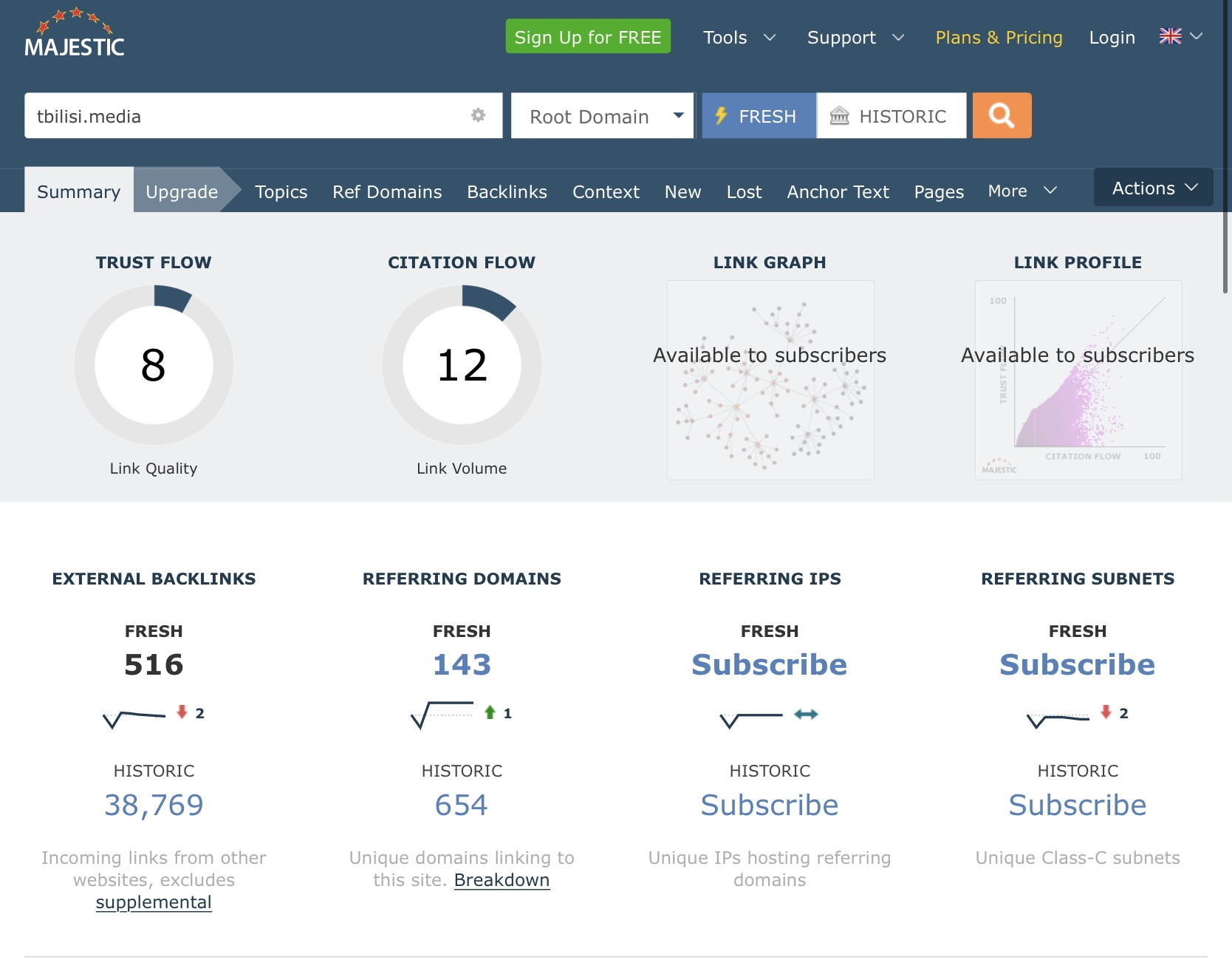This screenshot has height=971, width=1232.
Task: Open Plans & Pricing link
Action: click(999, 37)
